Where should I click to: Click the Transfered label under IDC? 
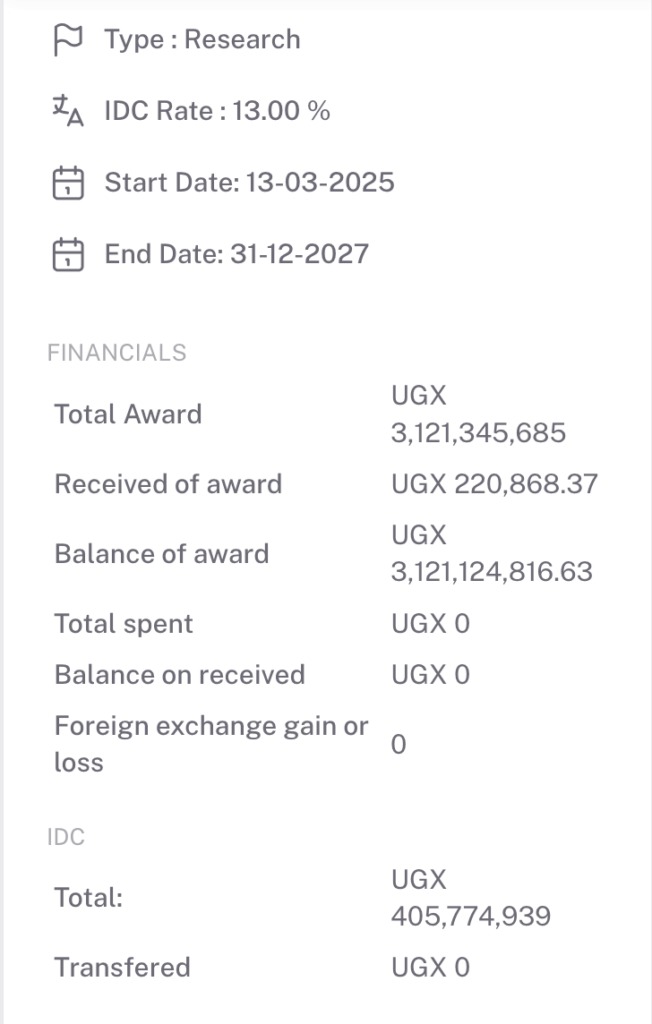122,967
